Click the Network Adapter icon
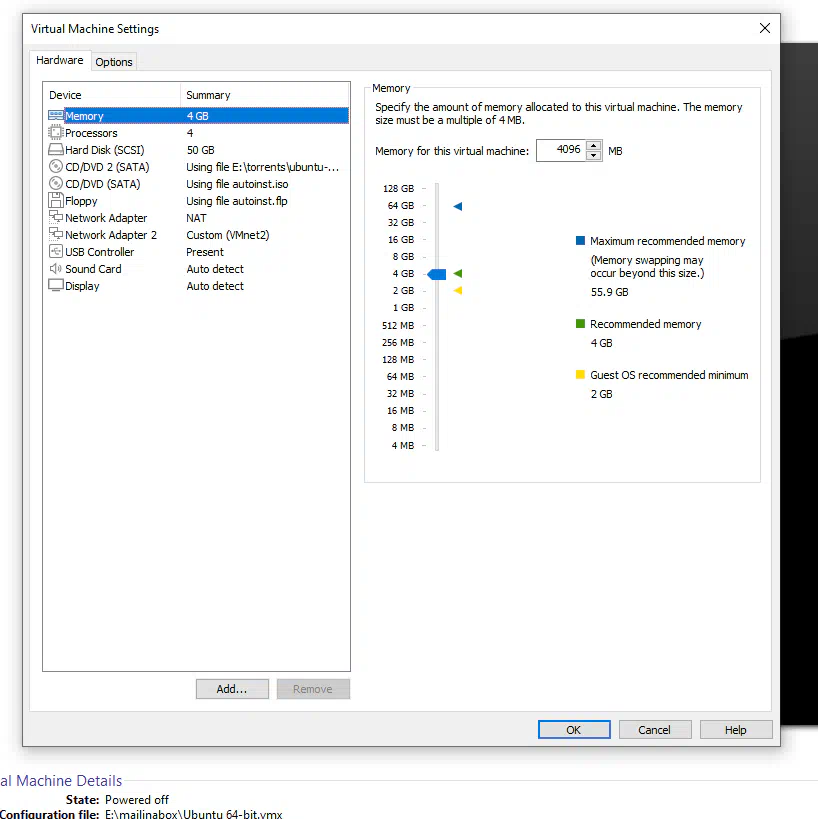The width and height of the screenshot is (818, 819). click(x=55, y=217)
